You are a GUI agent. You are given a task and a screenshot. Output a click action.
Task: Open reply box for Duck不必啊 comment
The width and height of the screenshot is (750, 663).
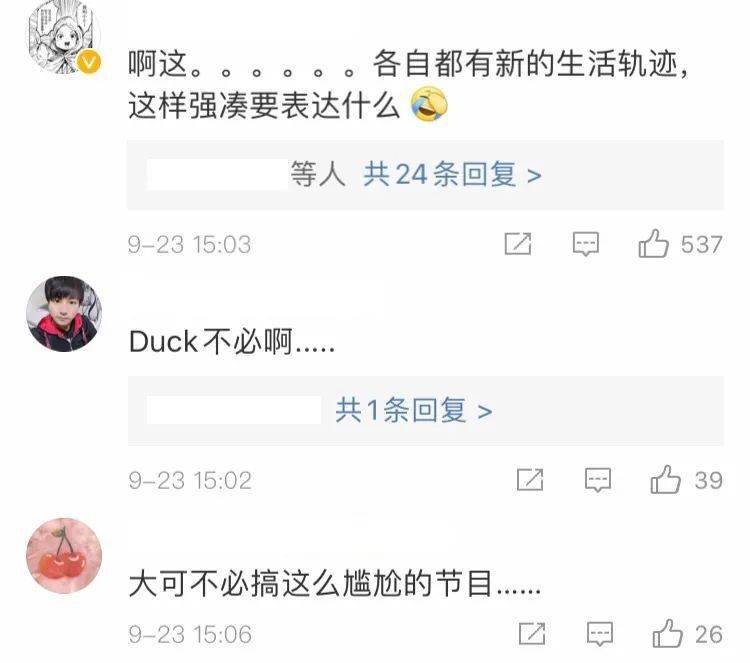tap(598, 480)
